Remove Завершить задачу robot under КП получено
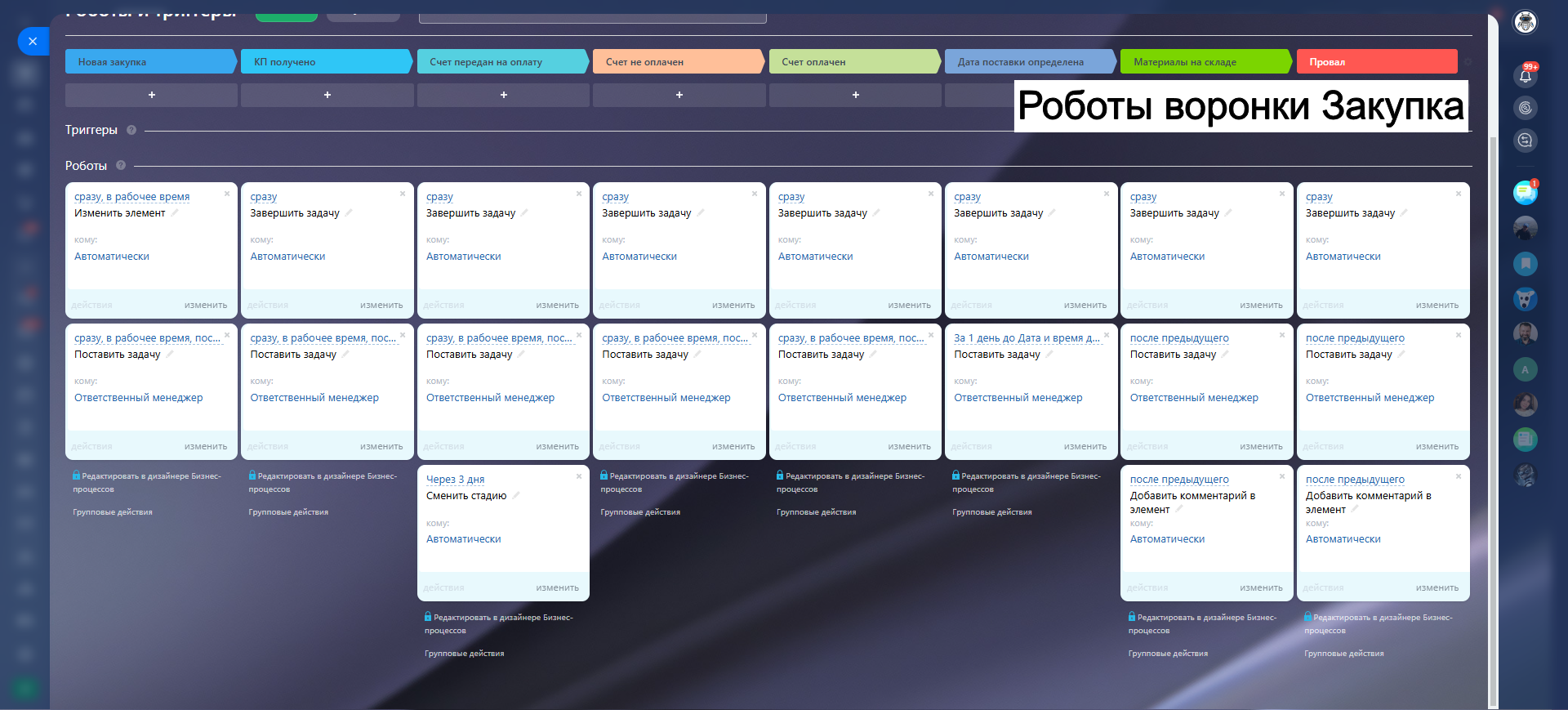Viewport: 1568px width, 710px height. tap(403, 194)
